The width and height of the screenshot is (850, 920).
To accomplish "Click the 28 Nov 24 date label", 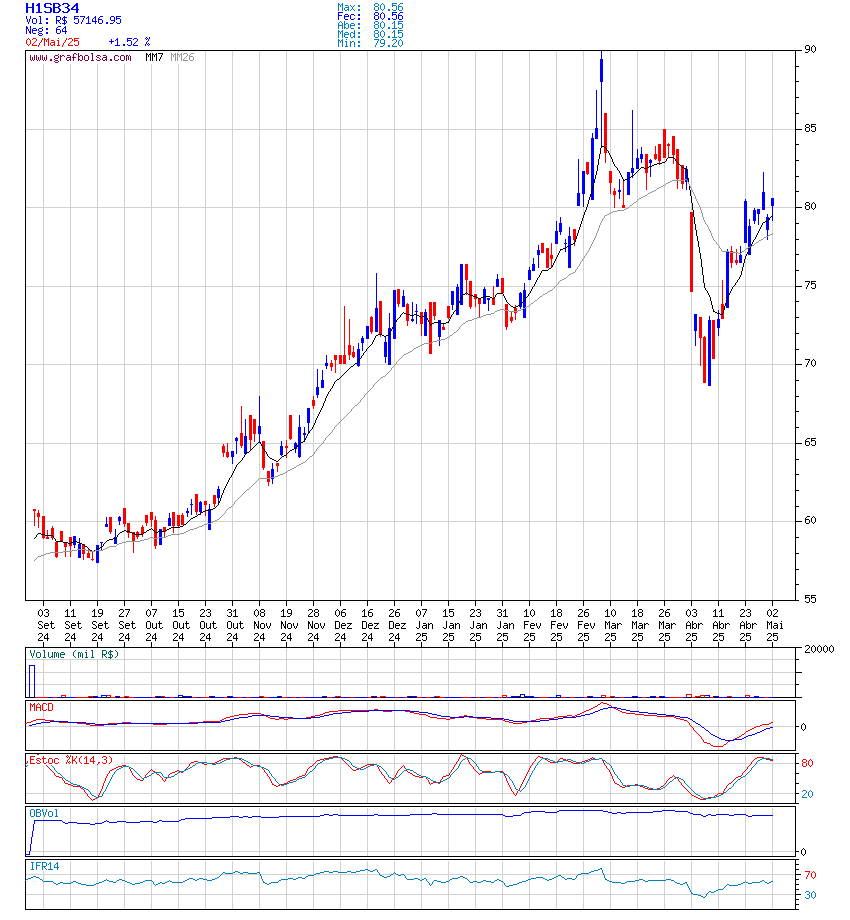I will [314, 625].
